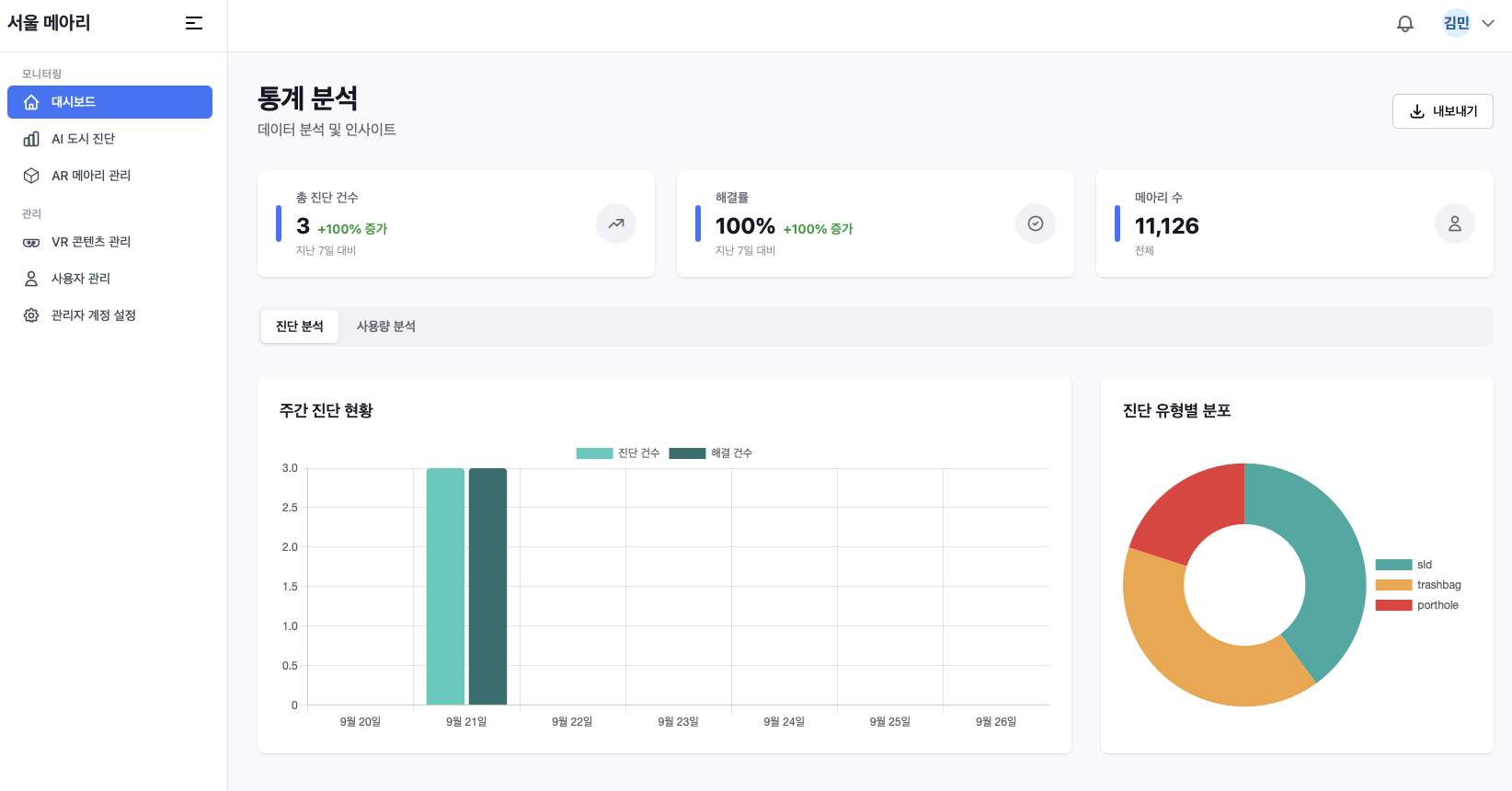Go to AI 도시 진단 page
1512x791 pixels.
(x=109, y=139)
